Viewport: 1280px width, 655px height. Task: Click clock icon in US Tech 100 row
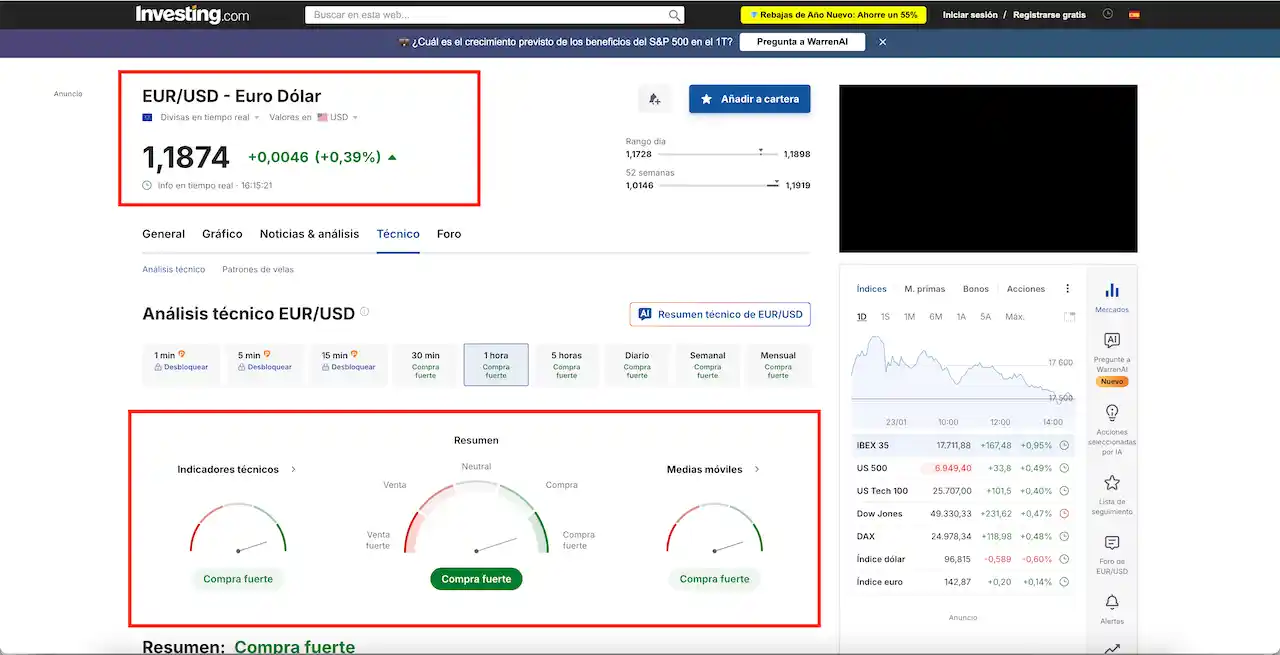point(1064,491)
